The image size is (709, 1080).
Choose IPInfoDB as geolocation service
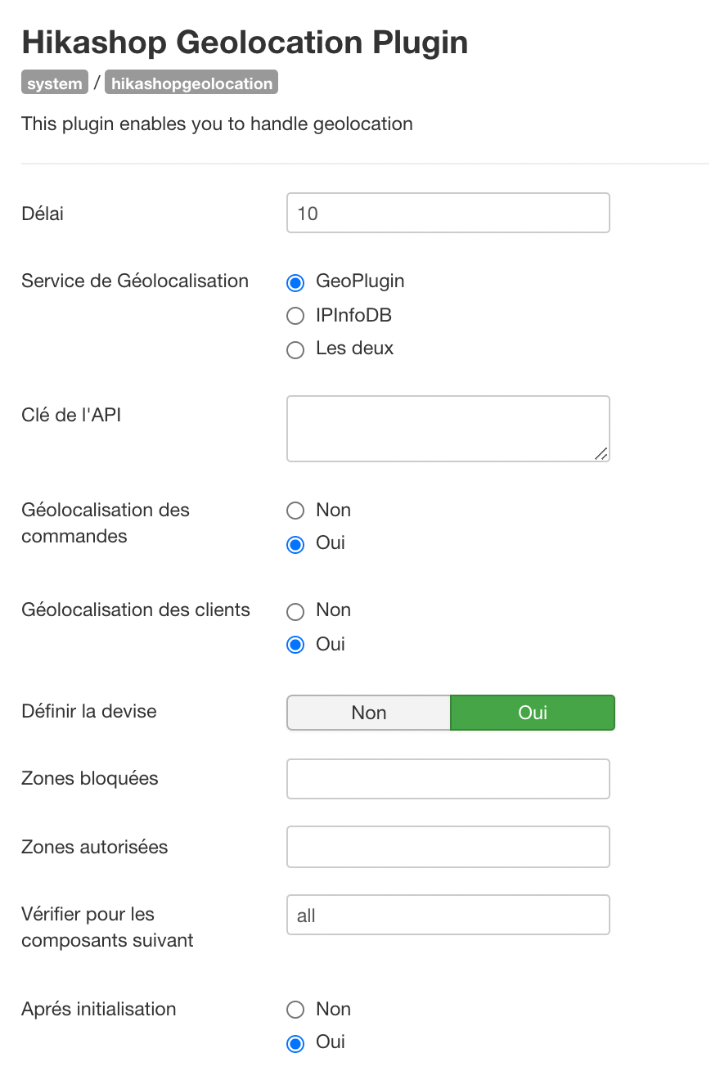coord(295,316)
